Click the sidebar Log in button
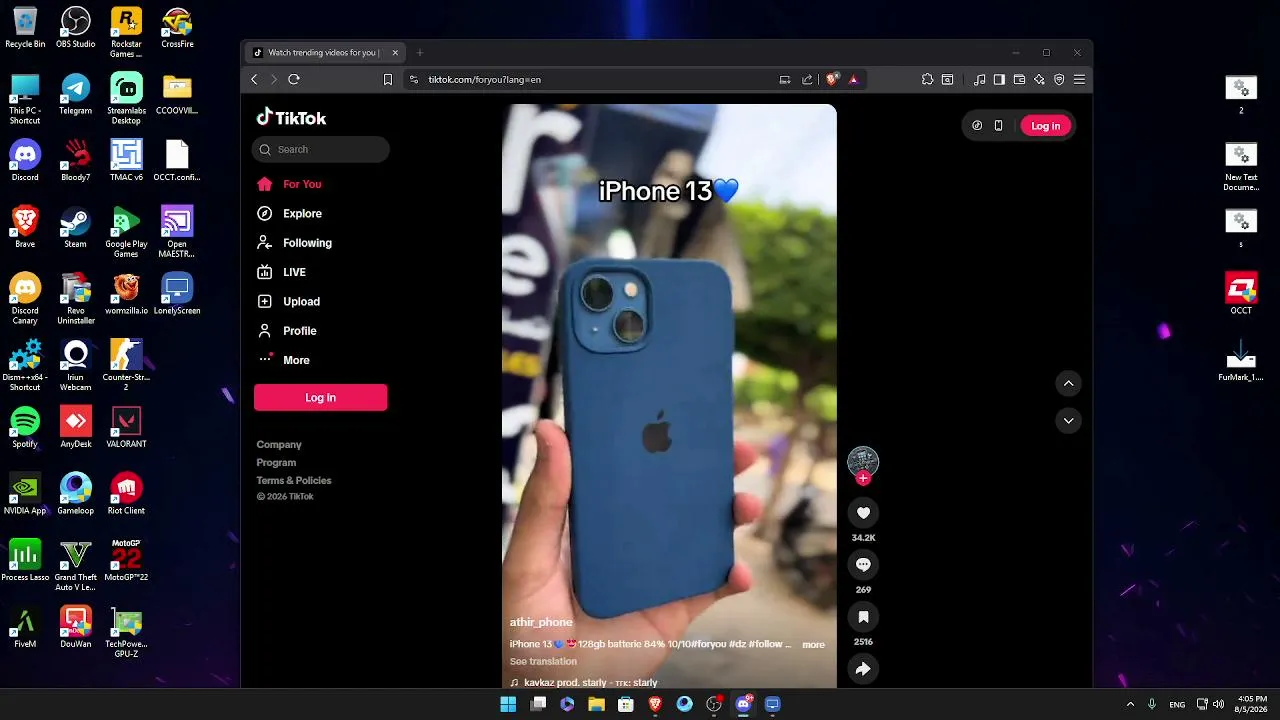Screen dimensions: 1280x720 tap(321, 398)
